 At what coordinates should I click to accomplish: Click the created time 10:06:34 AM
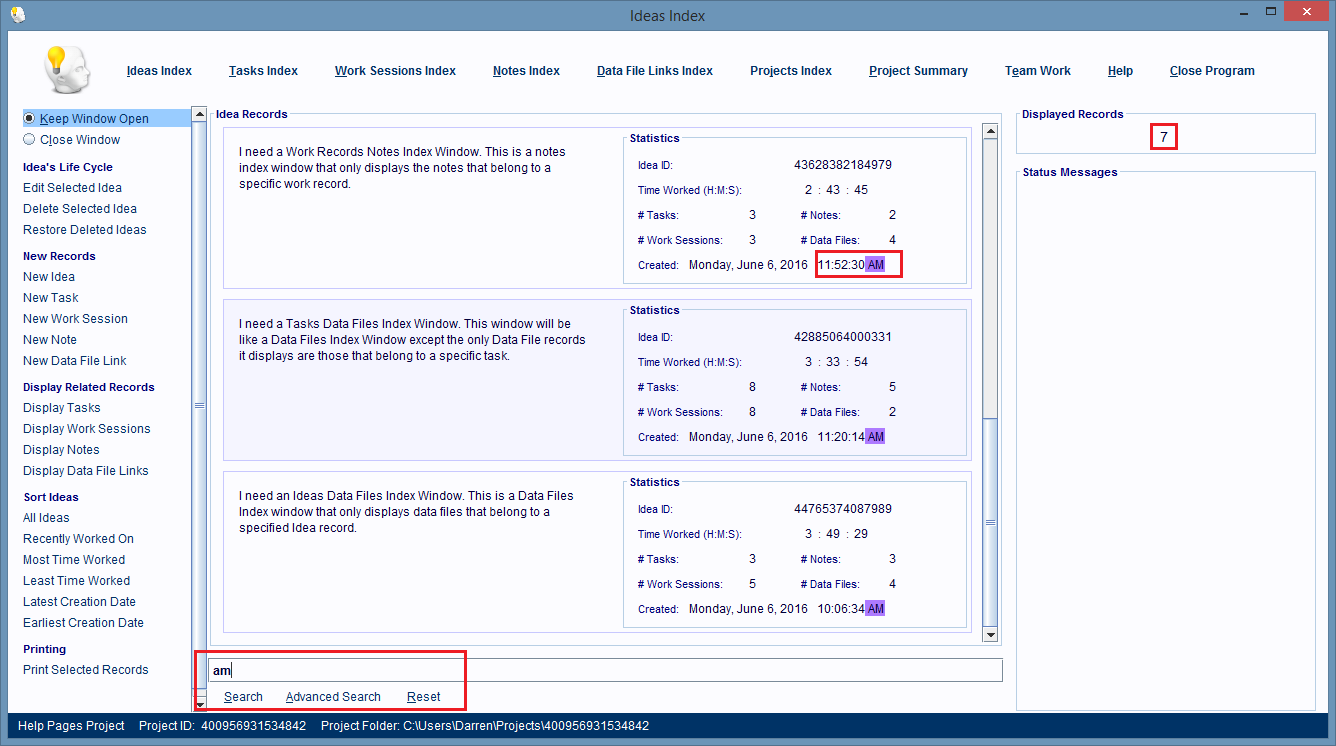[x=851, y=609]
